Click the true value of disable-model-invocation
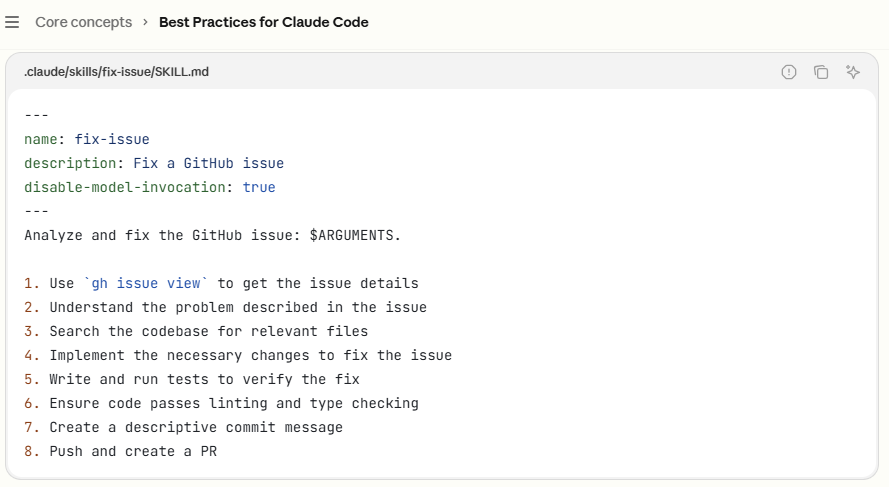 click(x=259, y=187)
